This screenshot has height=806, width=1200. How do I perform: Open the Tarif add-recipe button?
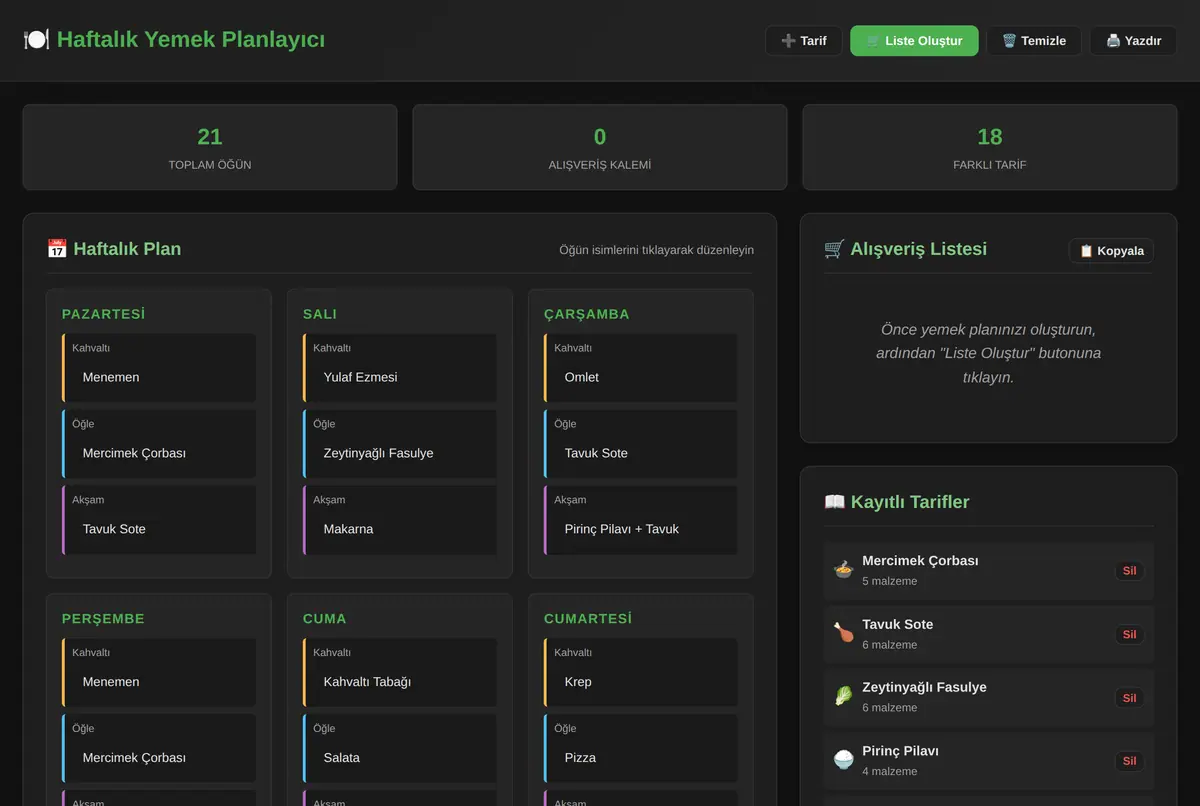click(804, 41)
